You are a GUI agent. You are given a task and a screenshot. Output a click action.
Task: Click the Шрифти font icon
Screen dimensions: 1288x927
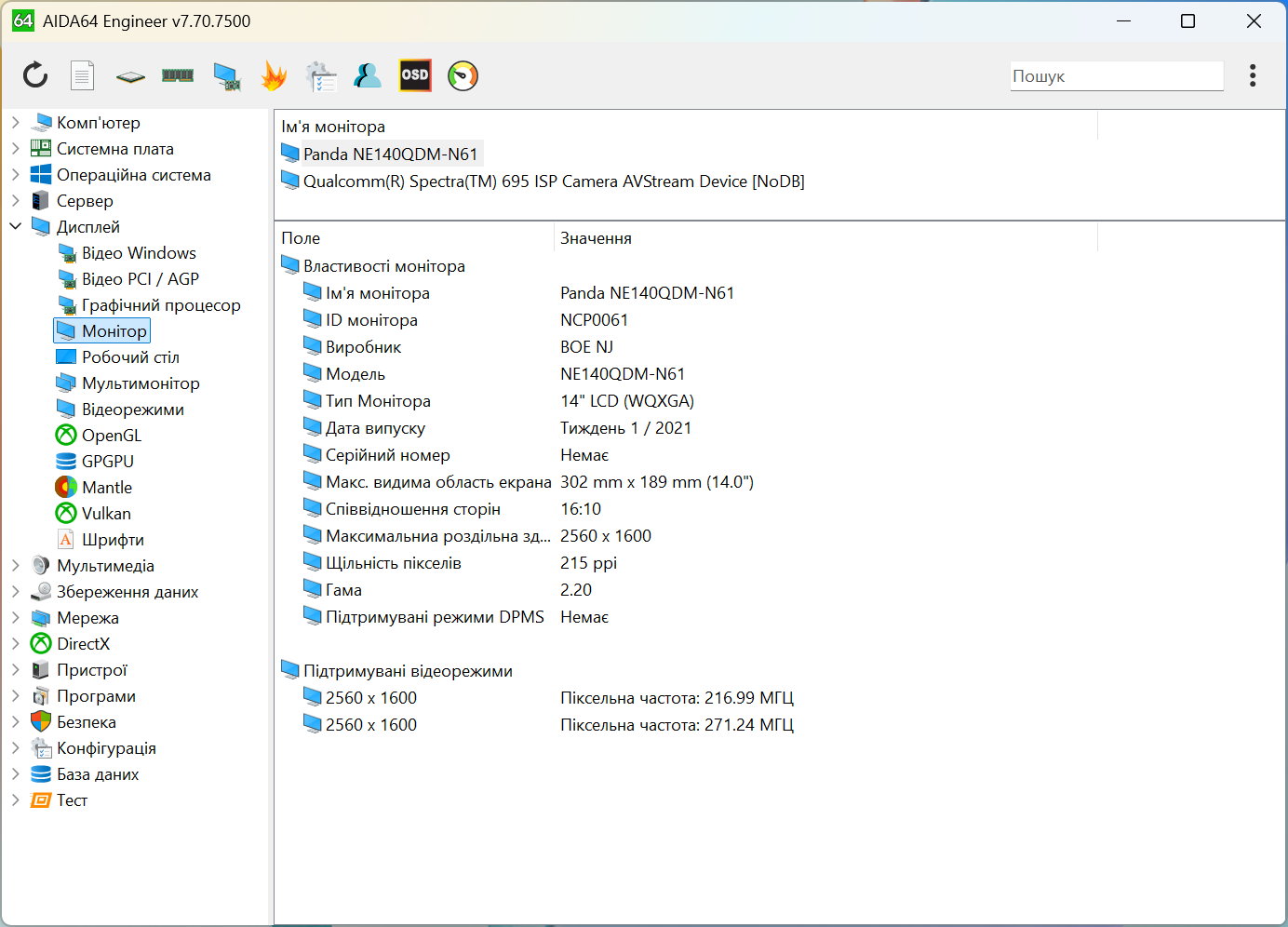pyautogui.click(x=66, y=539)
